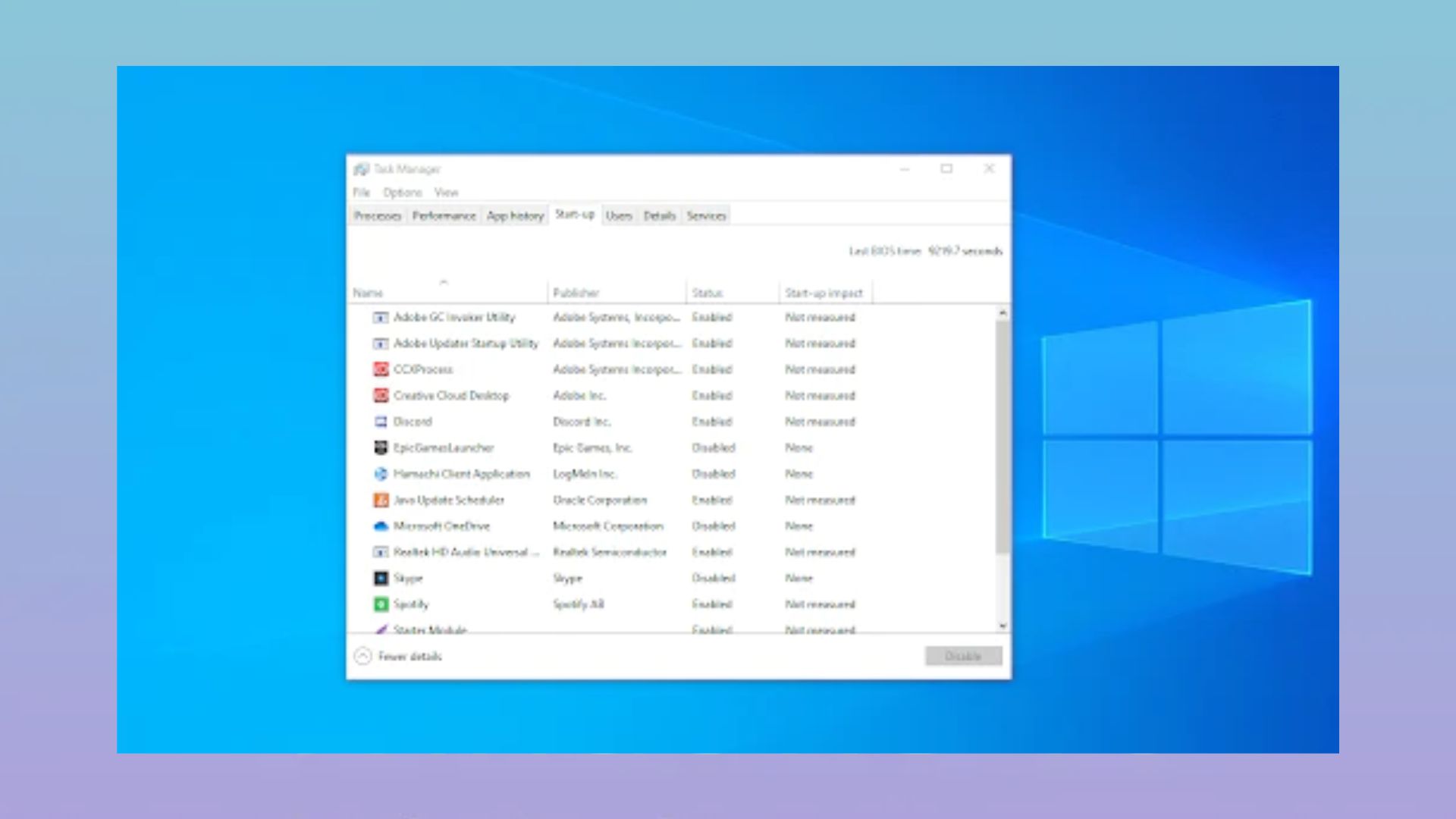The height and width of the screenshot is (819, 1456).
Task: Click the Java Update Scheduler icon
Action: [x=381, y=500]
